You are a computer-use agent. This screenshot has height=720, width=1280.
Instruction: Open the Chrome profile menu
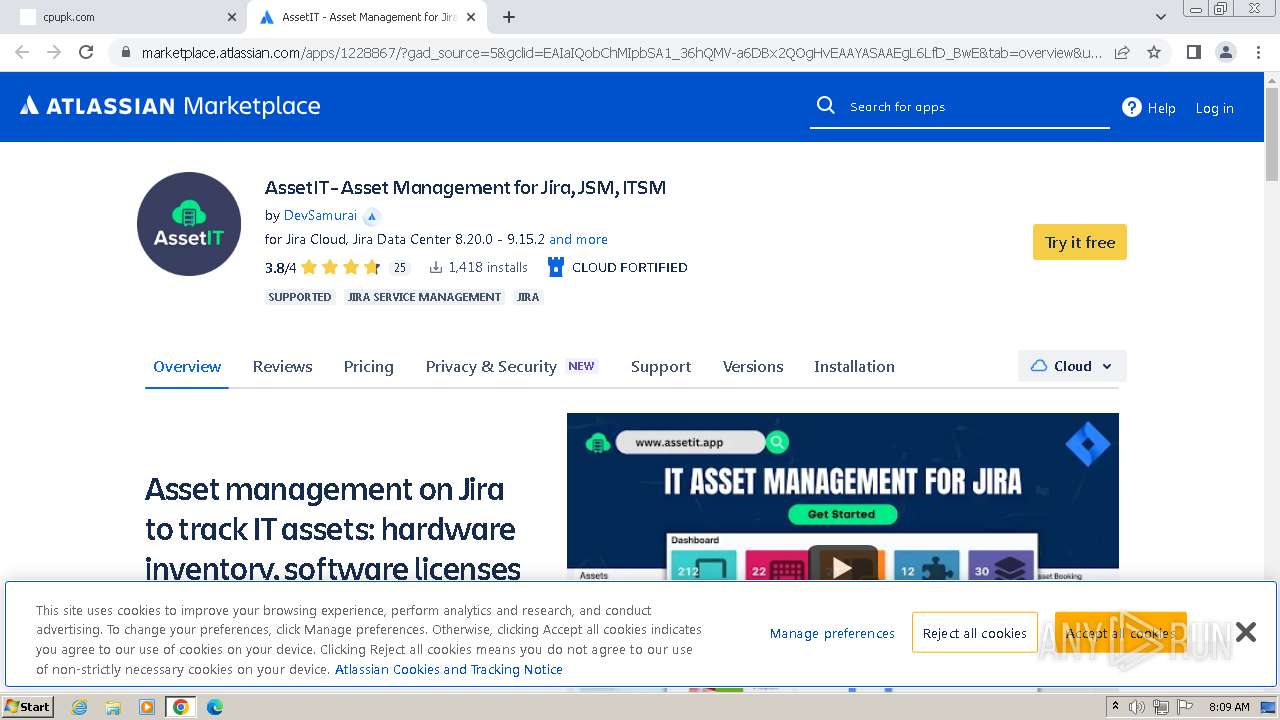tap(1225, 52)
